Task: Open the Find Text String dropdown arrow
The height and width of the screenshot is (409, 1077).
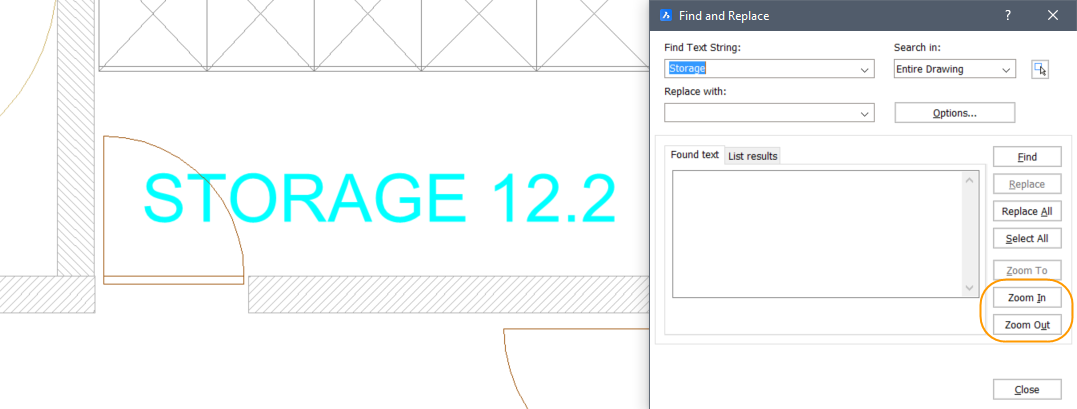Action: (x=865, y=69)
